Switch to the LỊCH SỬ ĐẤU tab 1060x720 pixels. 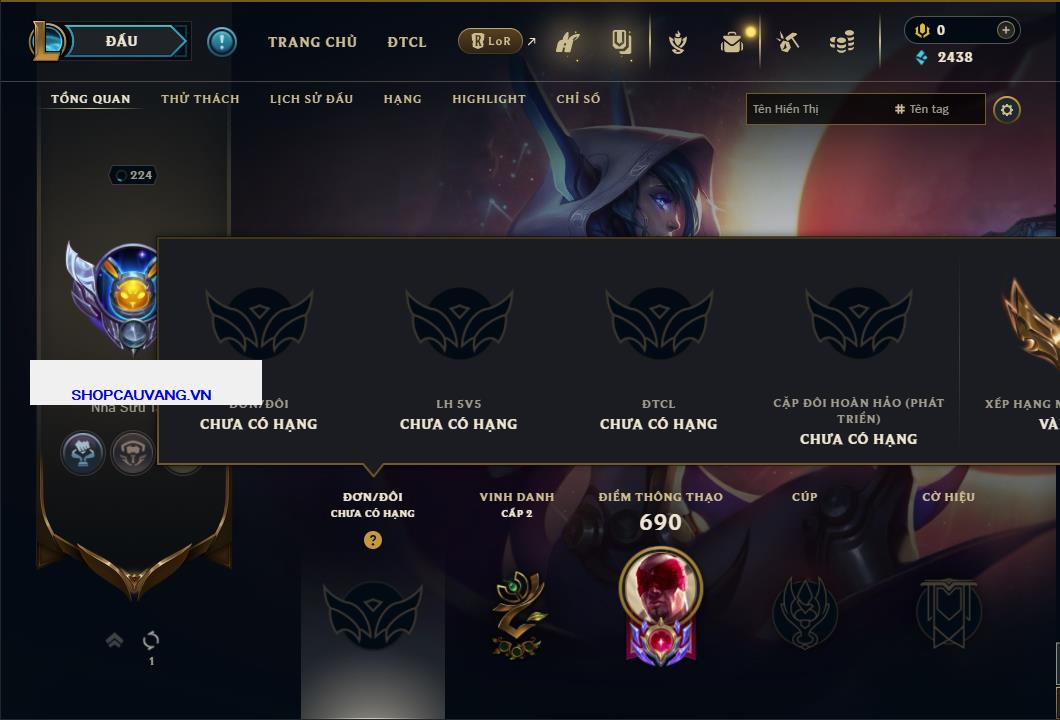coord(311,99)
